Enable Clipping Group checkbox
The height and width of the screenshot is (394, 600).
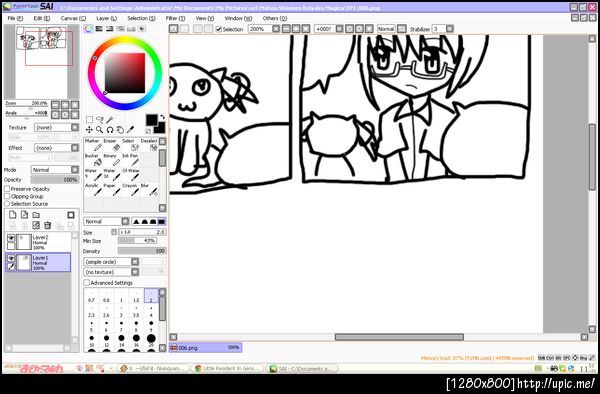pyautogui.click(x=7, y=196)
